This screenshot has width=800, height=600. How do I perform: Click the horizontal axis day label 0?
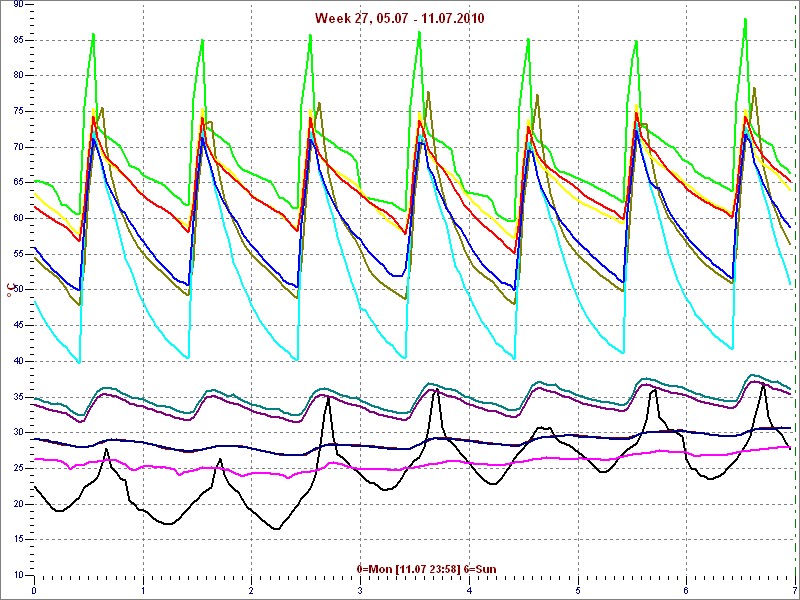(34, 591)
